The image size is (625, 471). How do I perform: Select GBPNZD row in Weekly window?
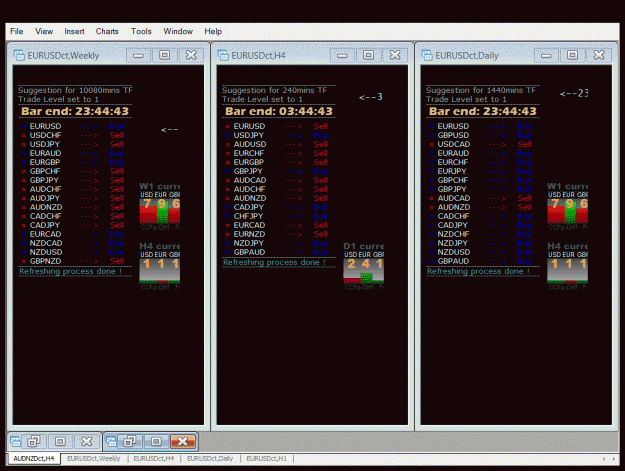point(72,261)
